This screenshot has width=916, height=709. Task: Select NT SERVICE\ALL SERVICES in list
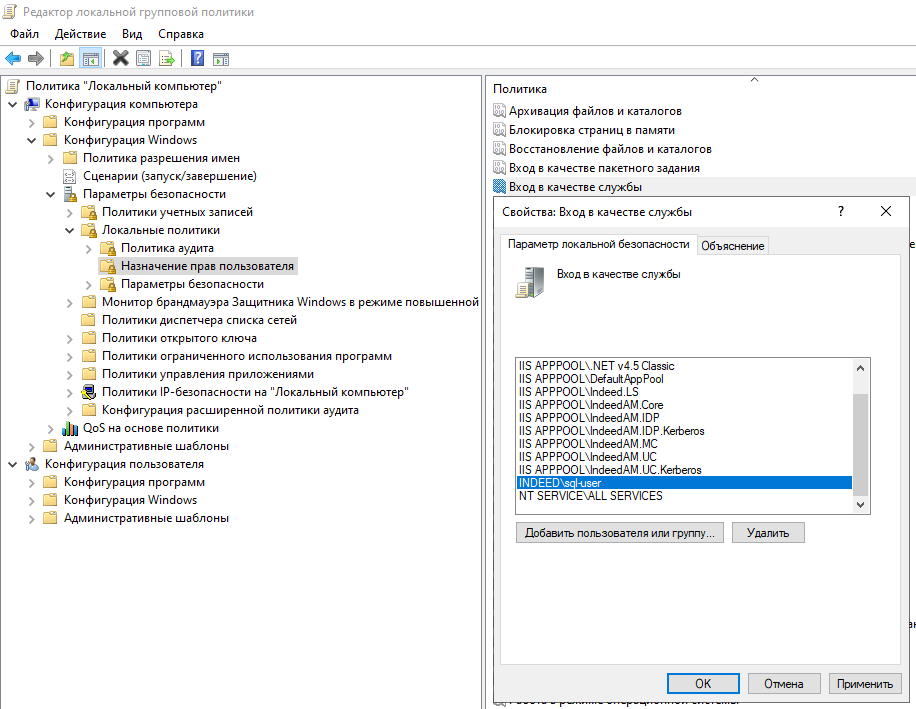pos(590,496)
